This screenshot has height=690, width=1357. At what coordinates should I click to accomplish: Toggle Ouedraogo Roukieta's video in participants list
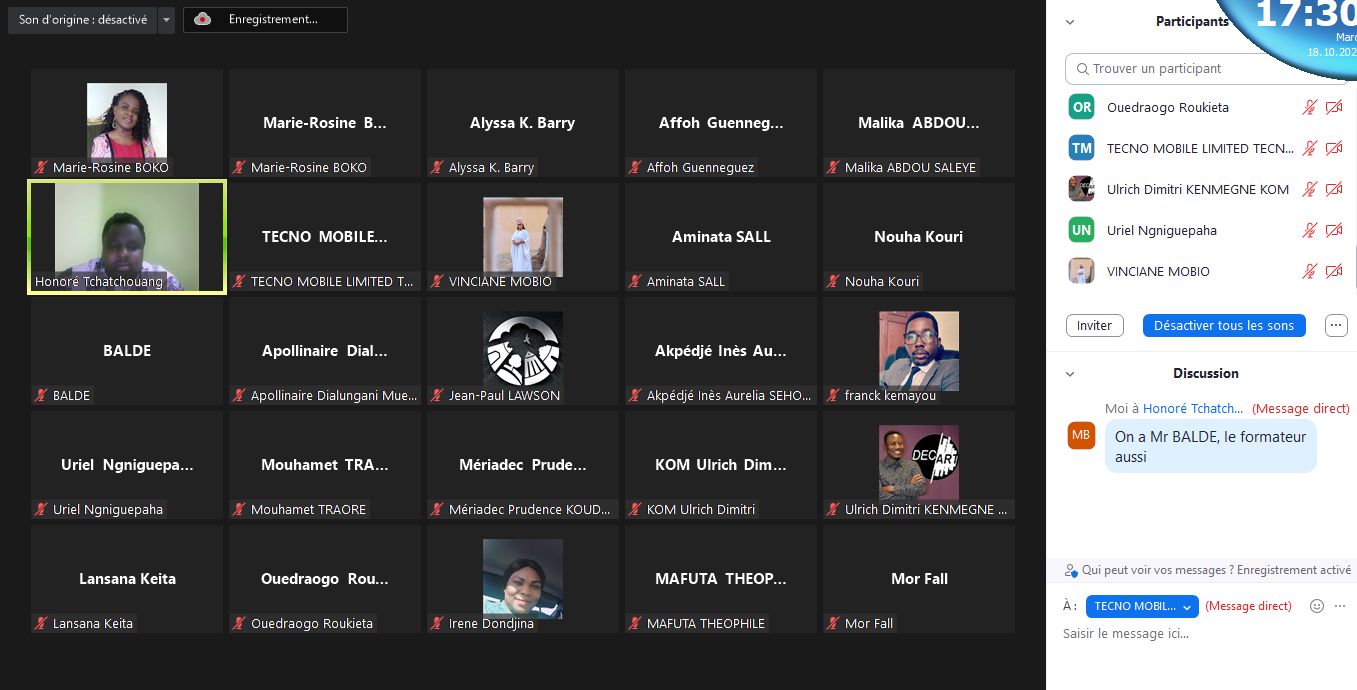1334,107
